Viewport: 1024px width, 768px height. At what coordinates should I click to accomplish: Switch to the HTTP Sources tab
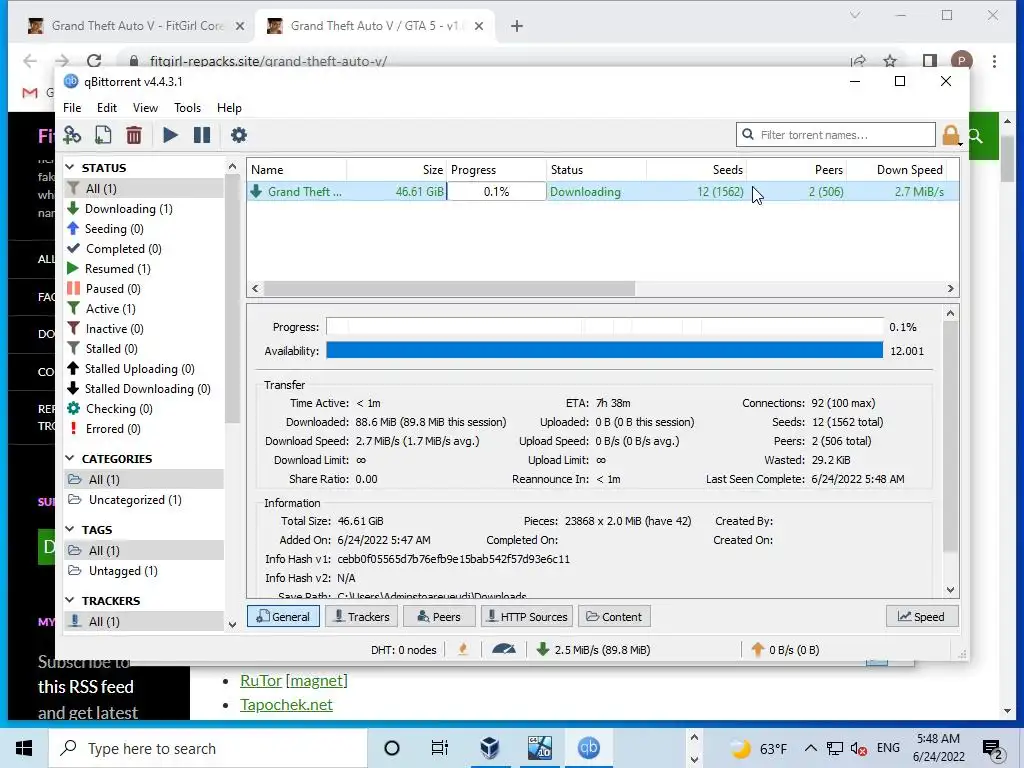tap(527, 616)
